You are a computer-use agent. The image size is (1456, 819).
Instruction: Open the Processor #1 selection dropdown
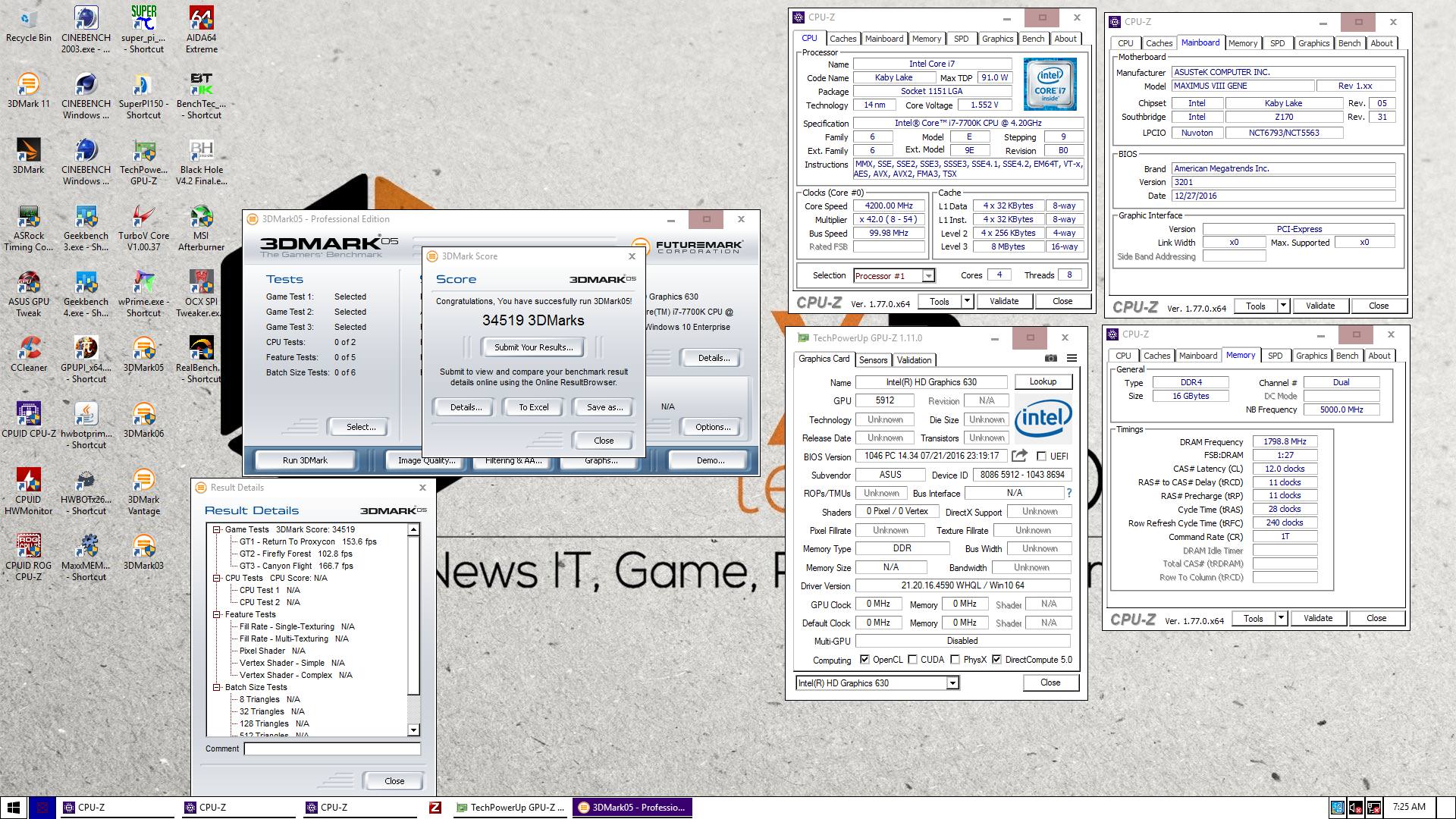(x=894, y=276)
